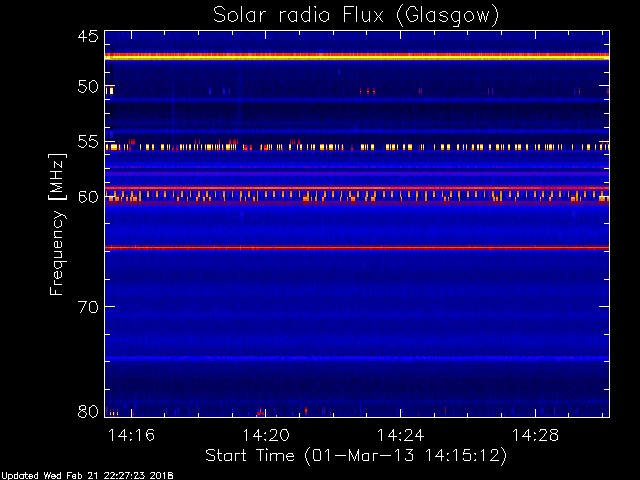The width and height of the screenshot is (640, 480).
Task: Click the 'Frequency [MHz]' axis label
Action: click(x=57, y=224)
